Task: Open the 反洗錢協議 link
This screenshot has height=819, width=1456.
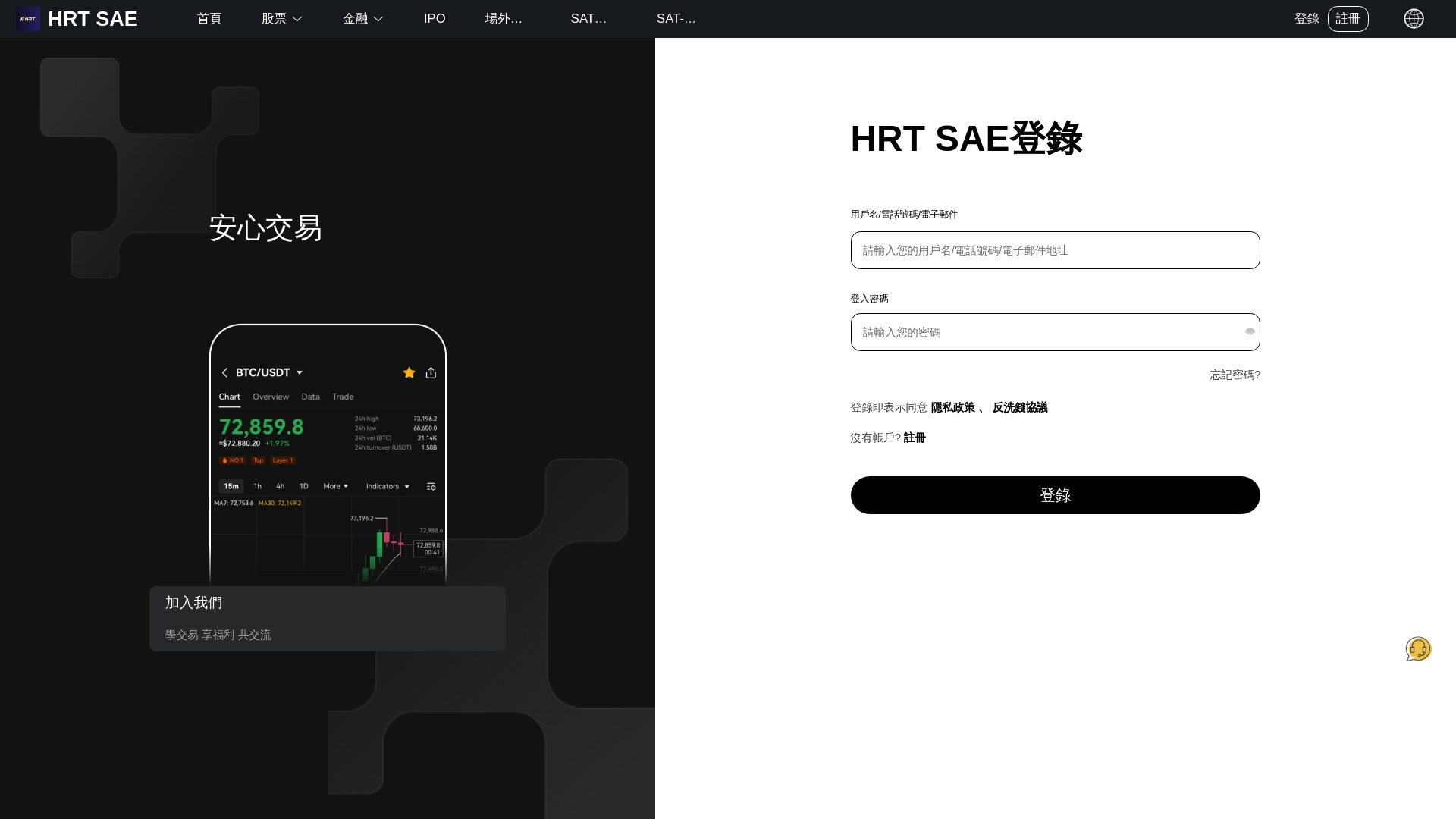Action: pyautogui.click(x=1020, y=407)
